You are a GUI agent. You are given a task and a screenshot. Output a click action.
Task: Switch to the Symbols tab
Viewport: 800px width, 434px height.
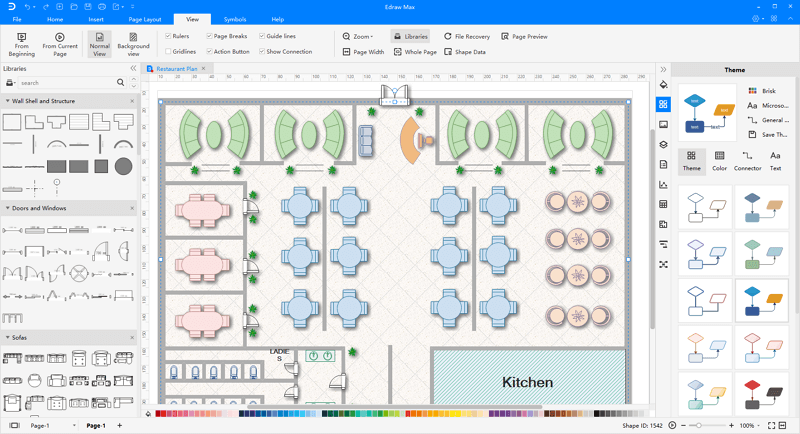click(235, 19)
